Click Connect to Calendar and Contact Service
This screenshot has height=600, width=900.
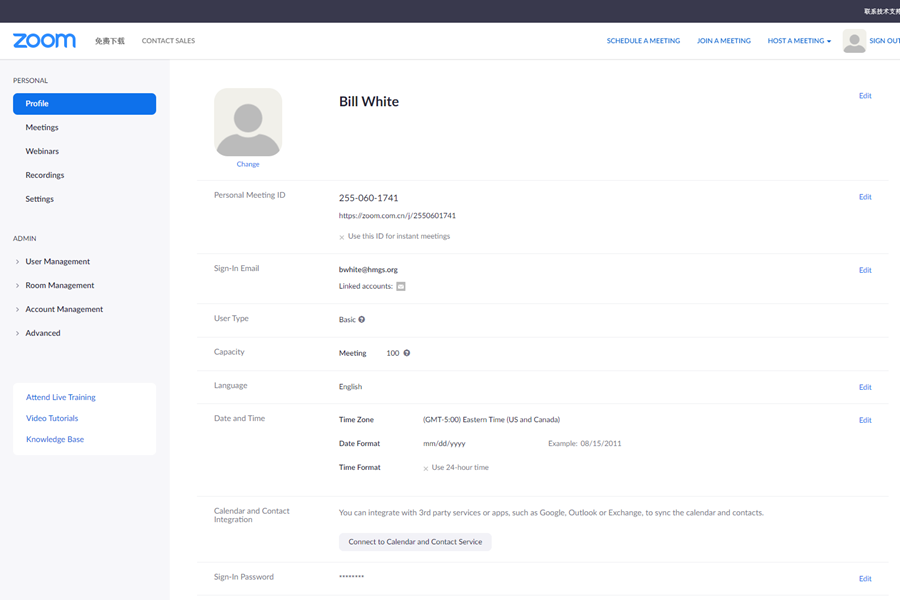click(x=415, y=542)
